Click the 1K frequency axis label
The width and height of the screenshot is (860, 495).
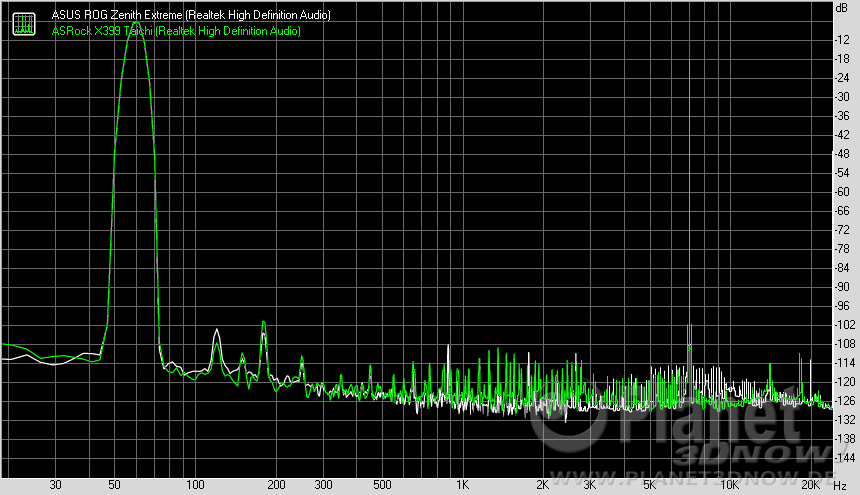(x=463, y=485)
